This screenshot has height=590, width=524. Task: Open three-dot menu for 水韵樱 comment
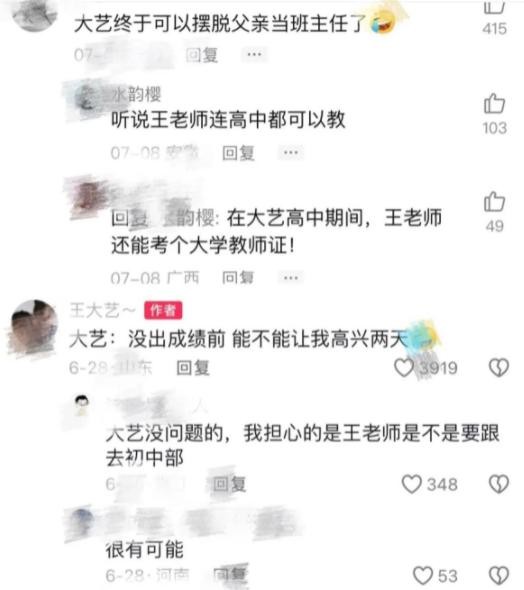(291, 153)
